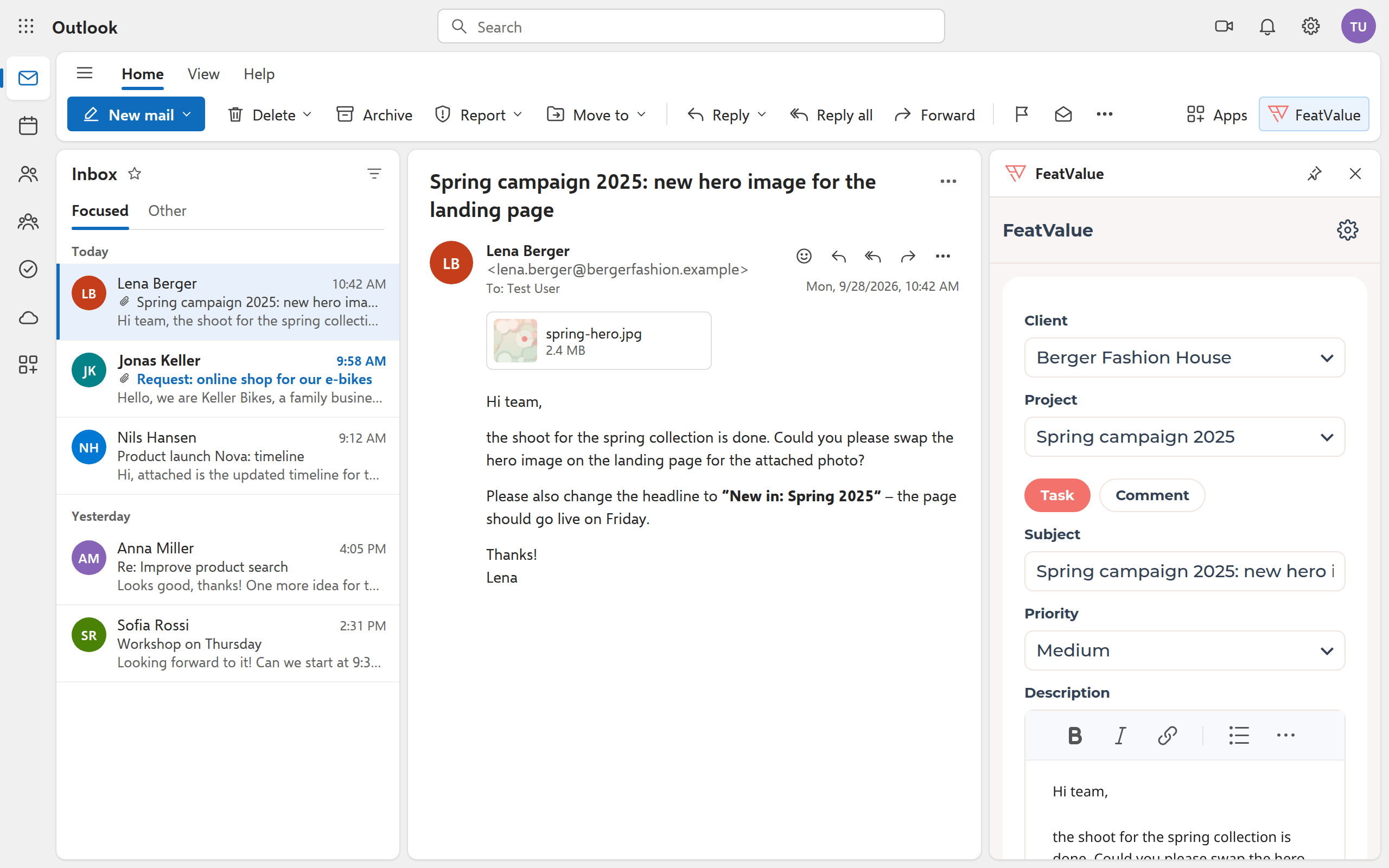The height and width of the screenshot is (868, 1389).
Task: Add Inbox to favorites star
Action: pyautogui.click(x=135, y=174)
